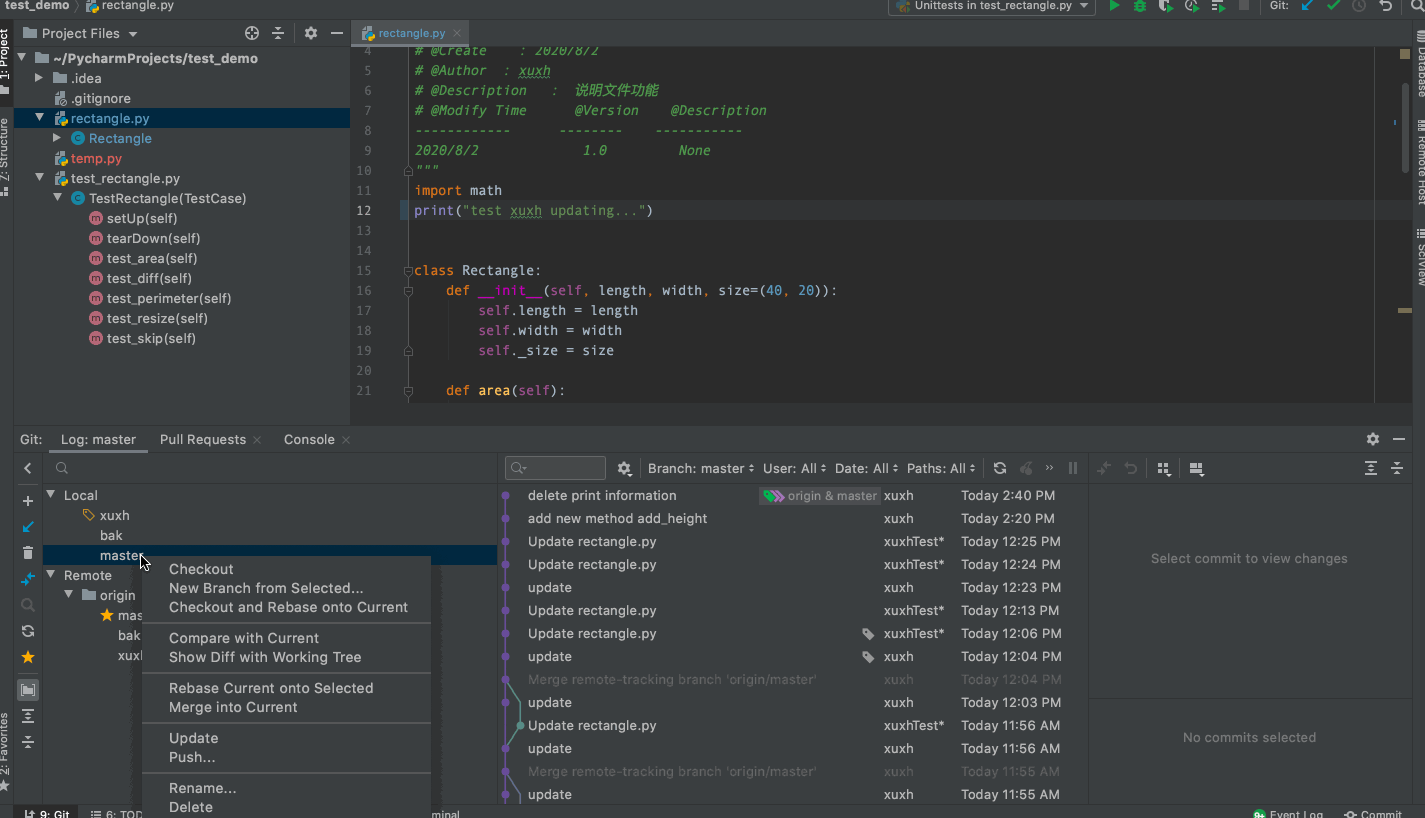Screen dimensions: 1425x818
Task: Choose Merge into Current
Action: click(x=233, y=707)
